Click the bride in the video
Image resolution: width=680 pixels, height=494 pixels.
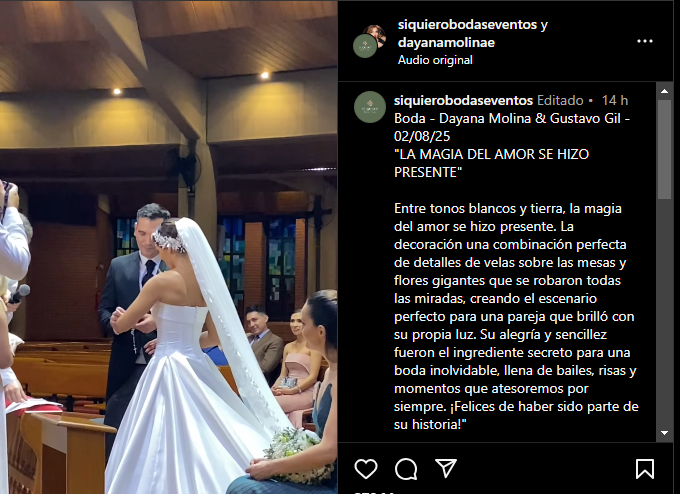tap(191, 356)
